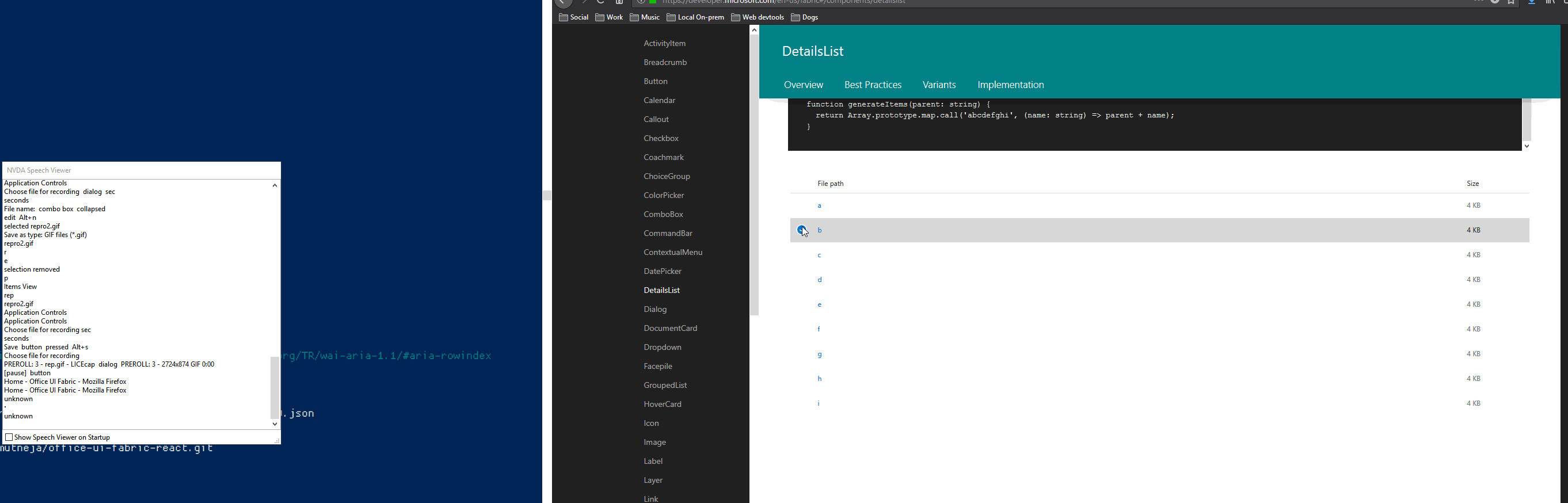Open the Social bookmarks folder
The image size is (1568, 503).
click(573, 17)
